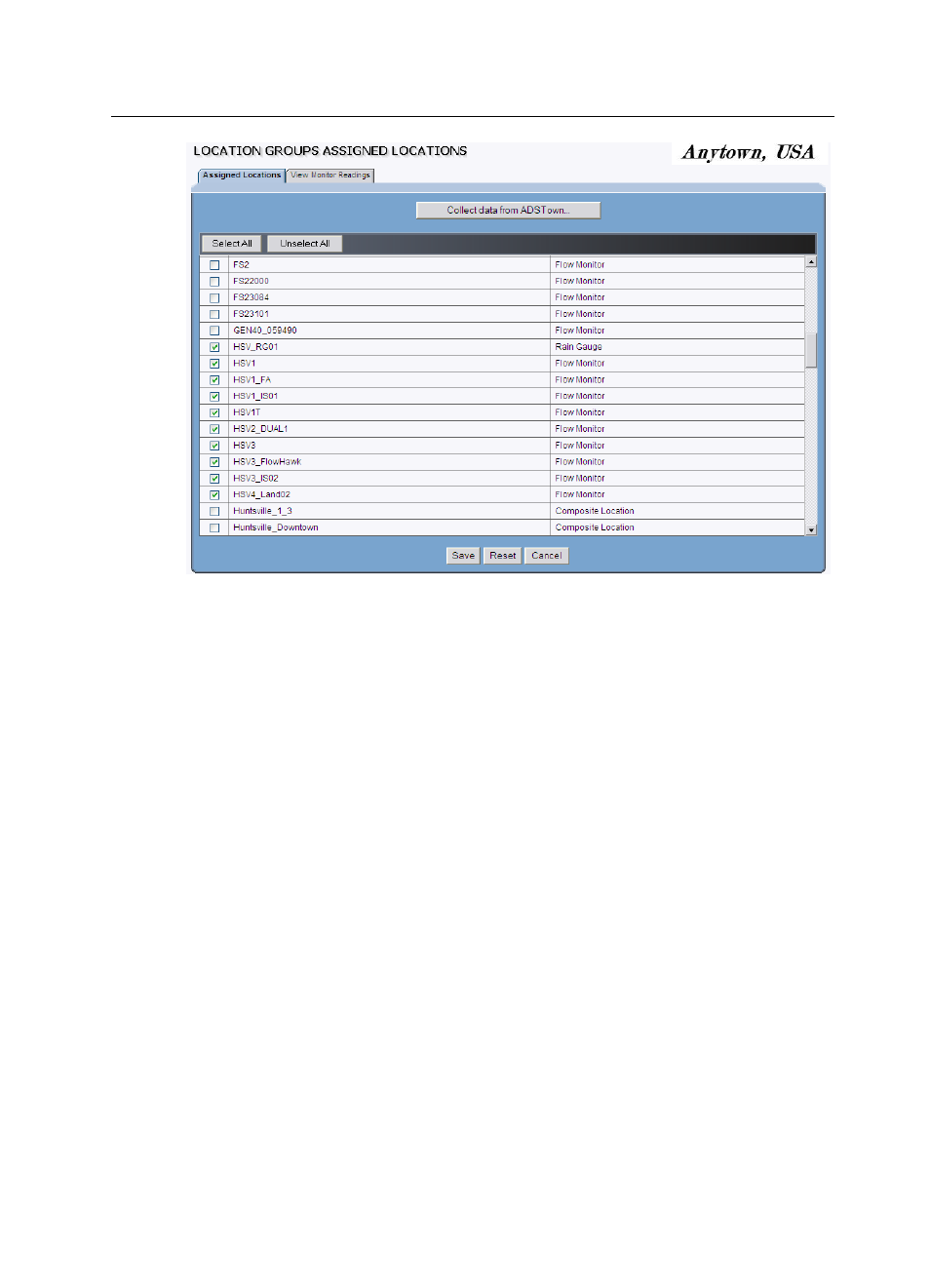The width and height of the screenshot is (930, 1288).
Task: Click the FS22000 location name
Action: pyautogui.click(x=251, y=281)
